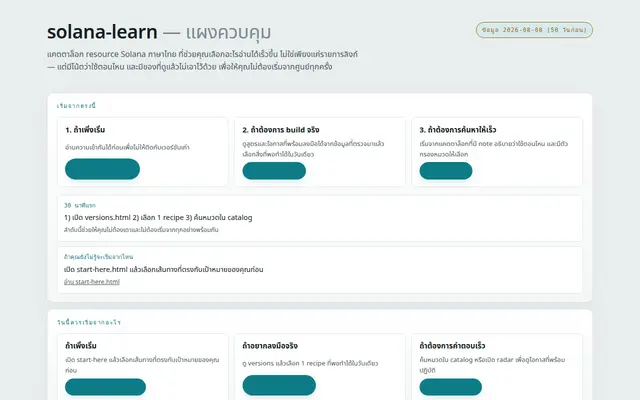Click the line "1) เปิด versions.html 2) เลือก 1 recipe…"
Viewport: 640px width, 400px height.
pyautogui.click(x=158, y=218)
